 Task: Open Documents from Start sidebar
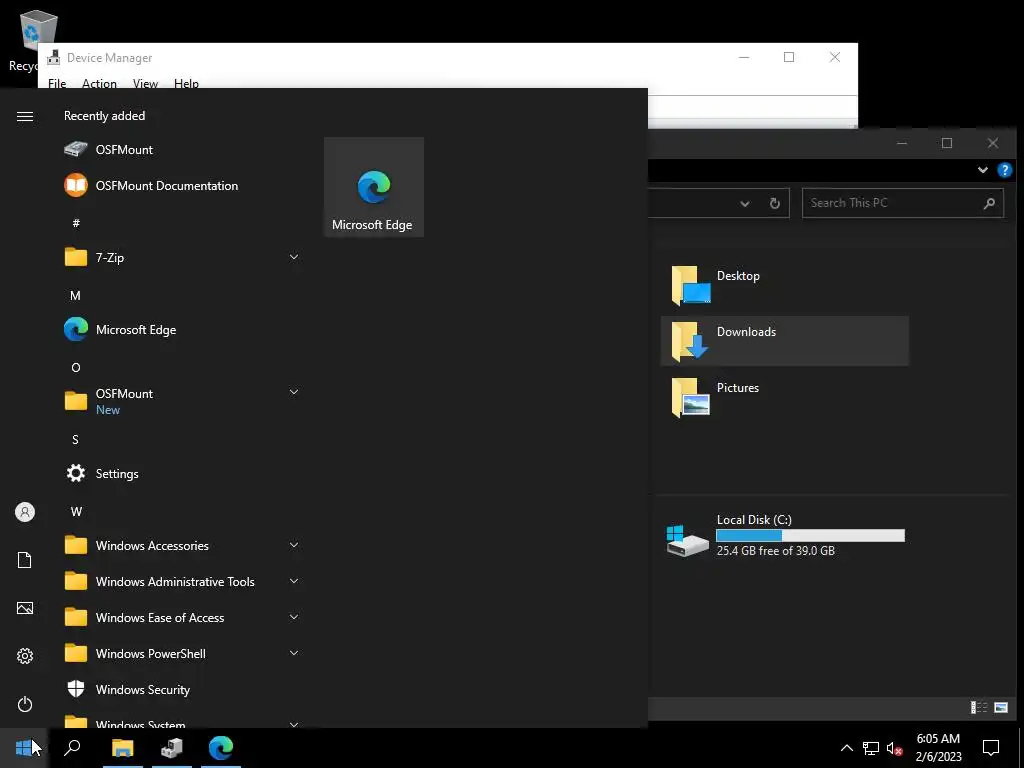click(25, 560)
